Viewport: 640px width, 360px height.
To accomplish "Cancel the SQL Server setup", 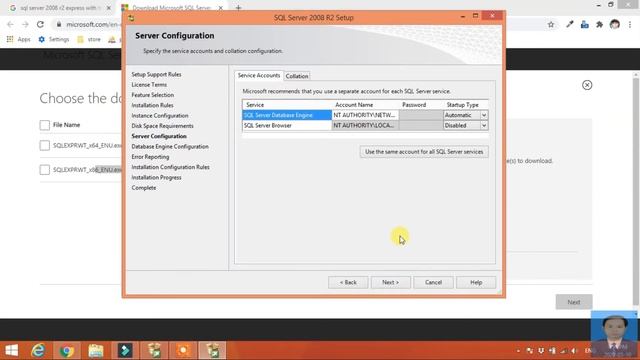I will coord(433,282).
